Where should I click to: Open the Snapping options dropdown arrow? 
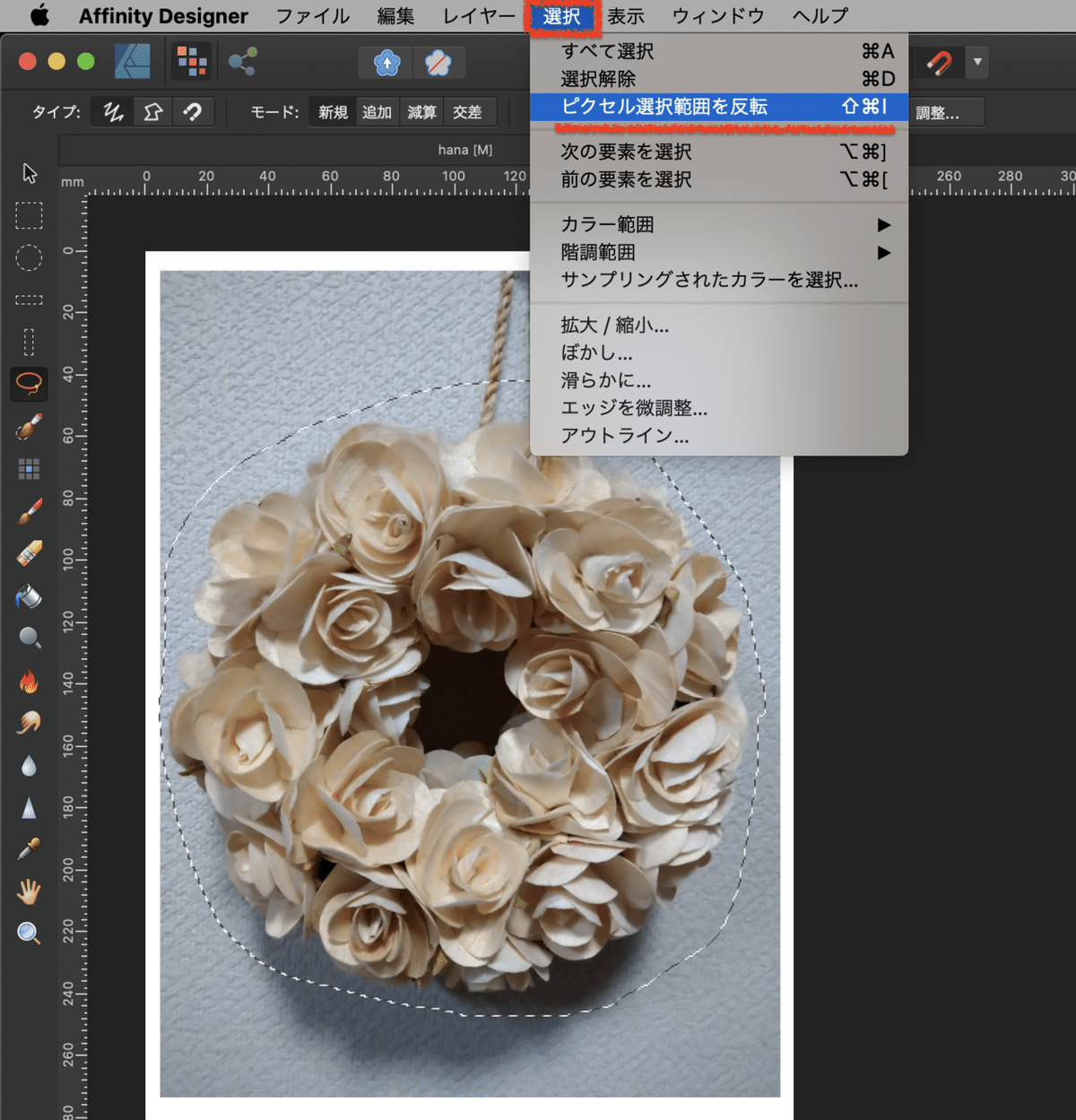(x=977, y=63)
